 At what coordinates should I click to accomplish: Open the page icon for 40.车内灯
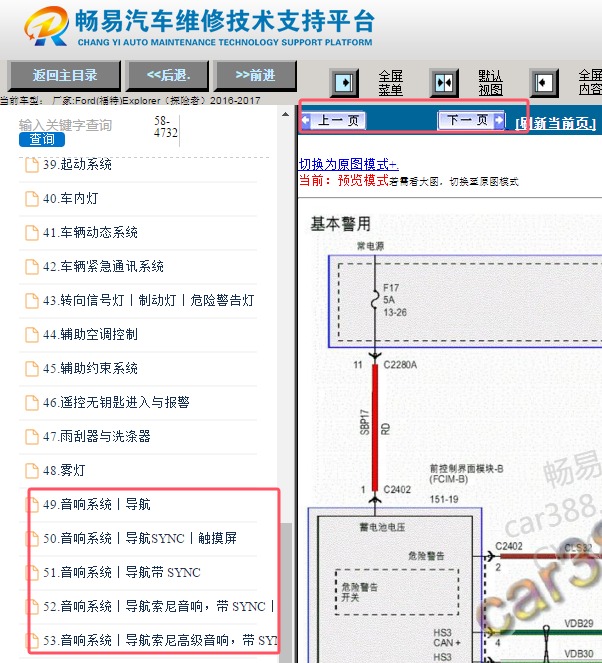pos(32,199)
